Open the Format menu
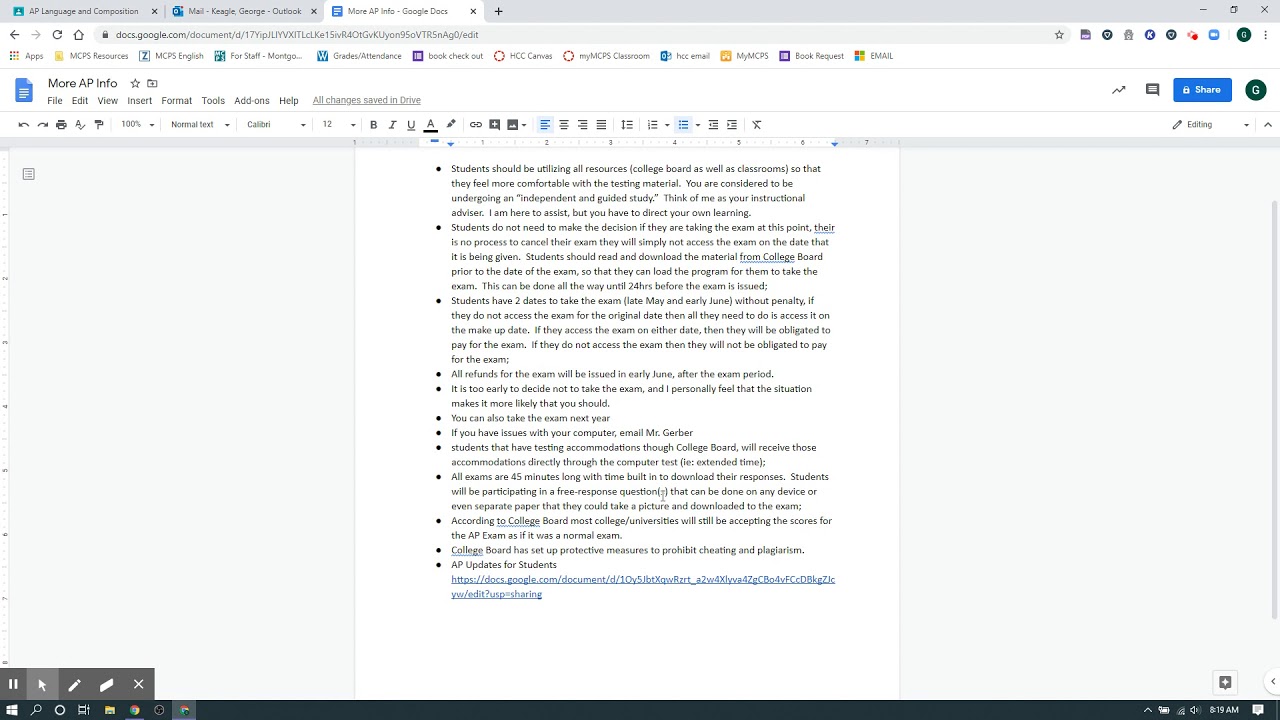The height and width of the screenshot is (720, 1280). 176,101
